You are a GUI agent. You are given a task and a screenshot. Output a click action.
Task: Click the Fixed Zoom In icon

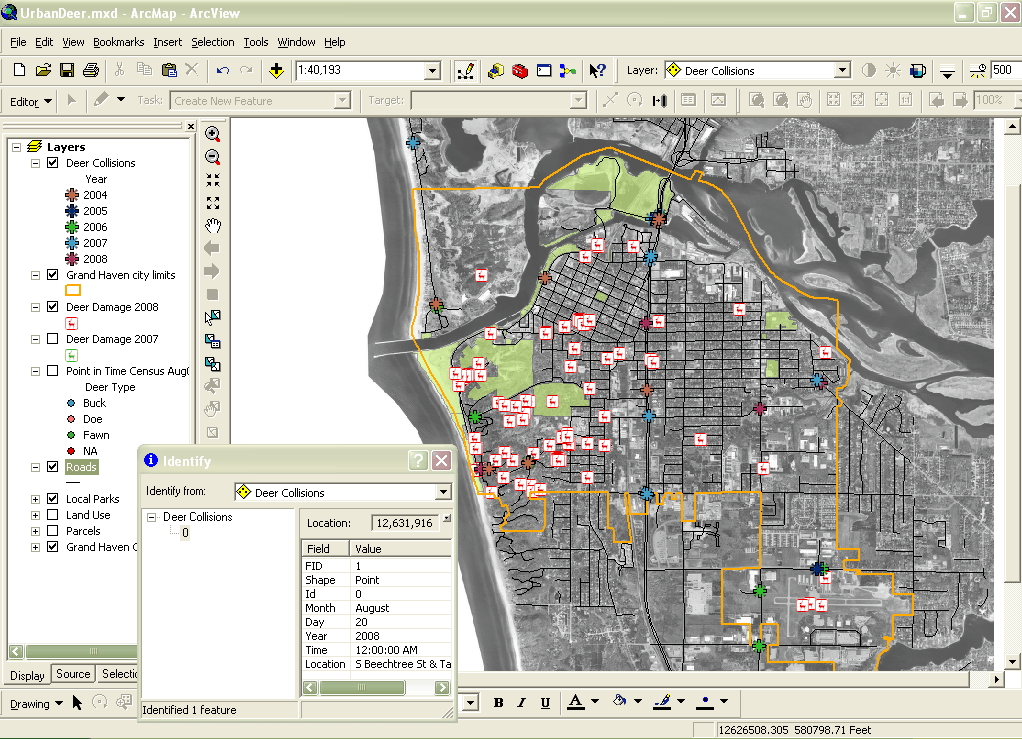pyautogui.click(x=212, y=180)
